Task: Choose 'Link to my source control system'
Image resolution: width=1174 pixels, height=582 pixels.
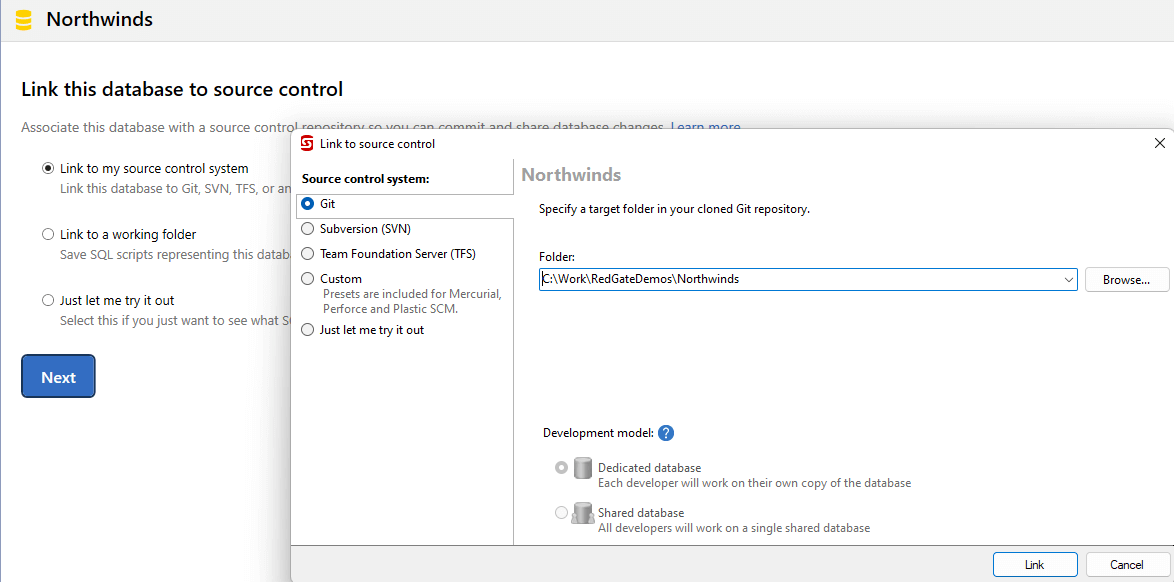Action: (x=48, y=169)
